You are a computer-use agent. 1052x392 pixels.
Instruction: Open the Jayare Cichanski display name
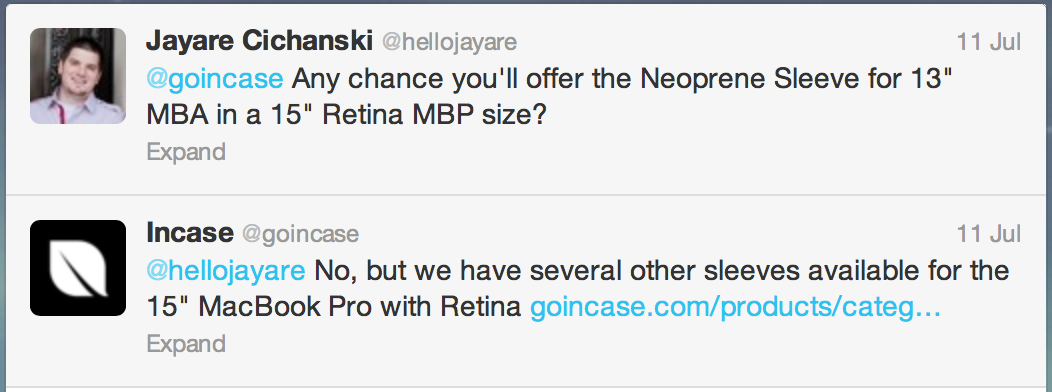click(x=259, y=42)
